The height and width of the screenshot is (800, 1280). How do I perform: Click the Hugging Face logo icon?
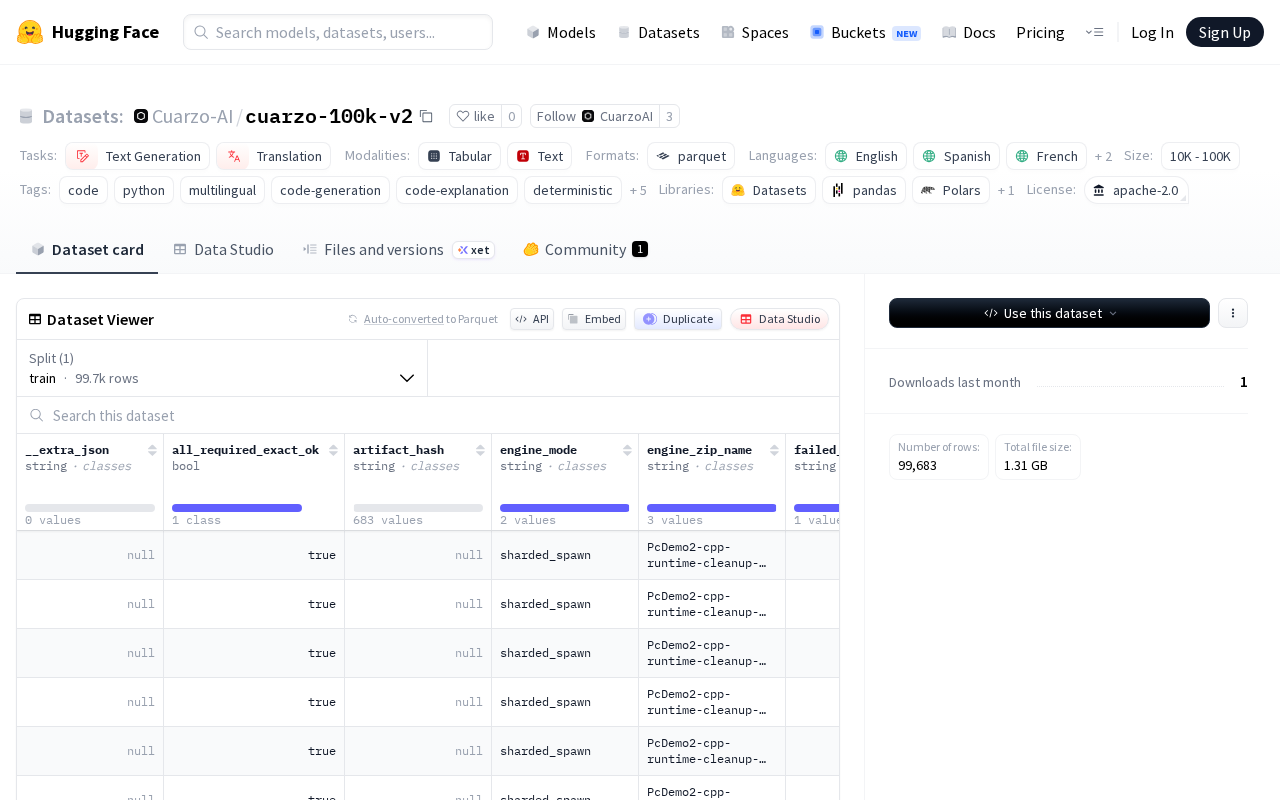point(30,32)
